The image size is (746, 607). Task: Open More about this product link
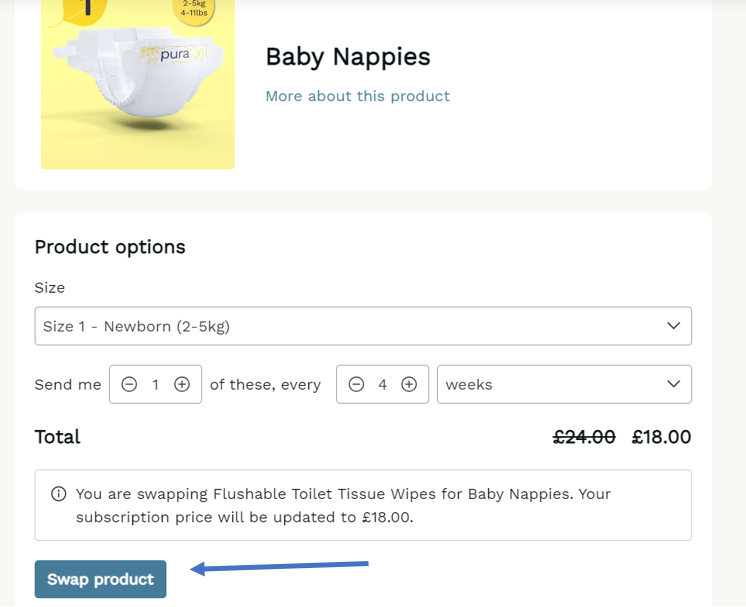tap(357, 96)
